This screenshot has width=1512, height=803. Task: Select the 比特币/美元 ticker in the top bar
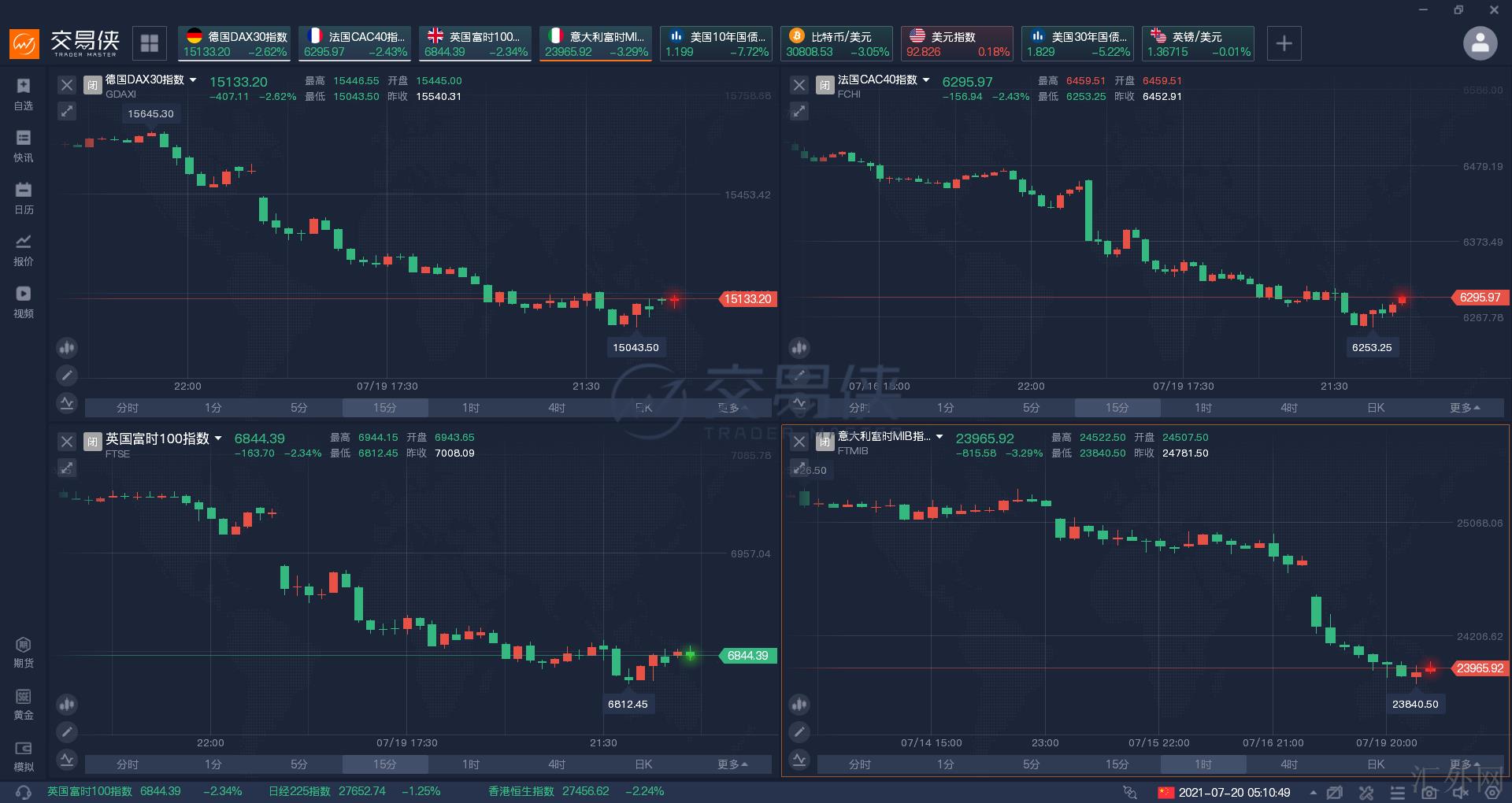[837, 43]
